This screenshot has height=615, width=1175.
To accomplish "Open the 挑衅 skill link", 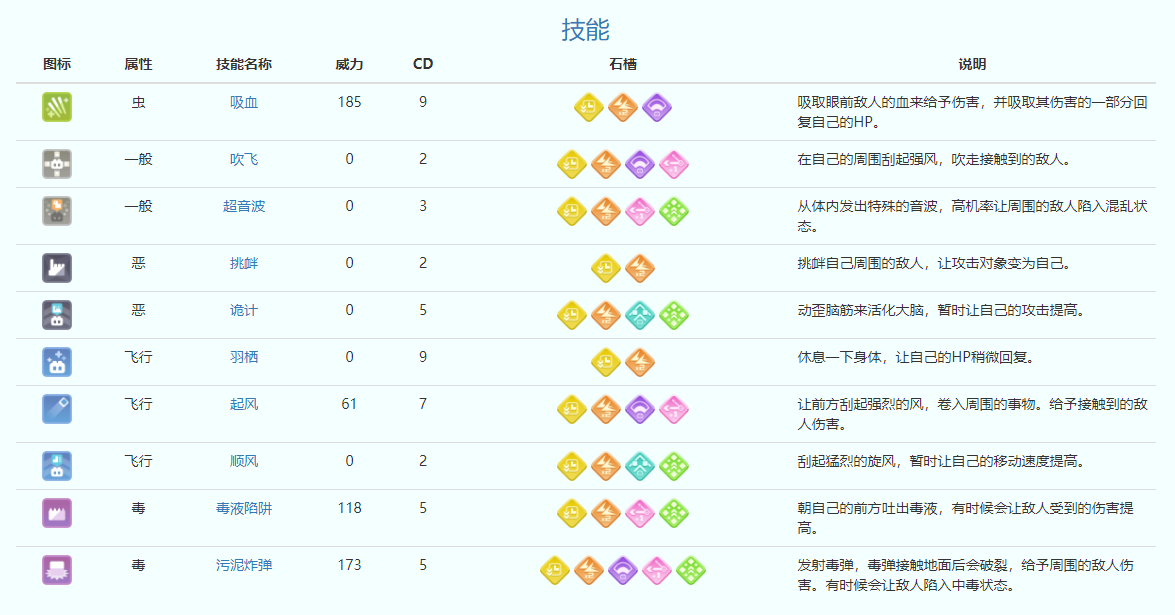I will click(244, 264).
